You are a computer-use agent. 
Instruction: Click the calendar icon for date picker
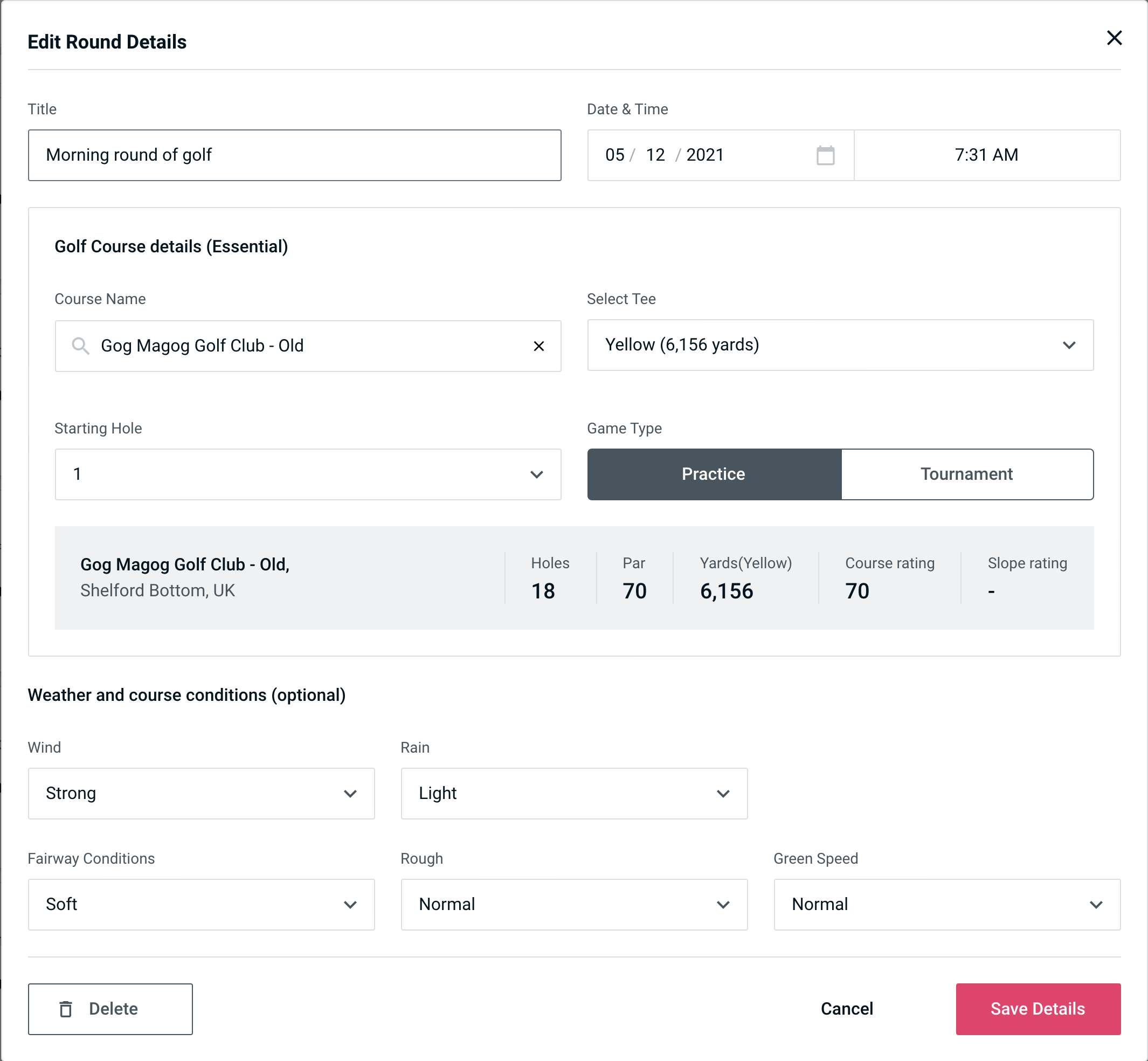tap(826, 155)
